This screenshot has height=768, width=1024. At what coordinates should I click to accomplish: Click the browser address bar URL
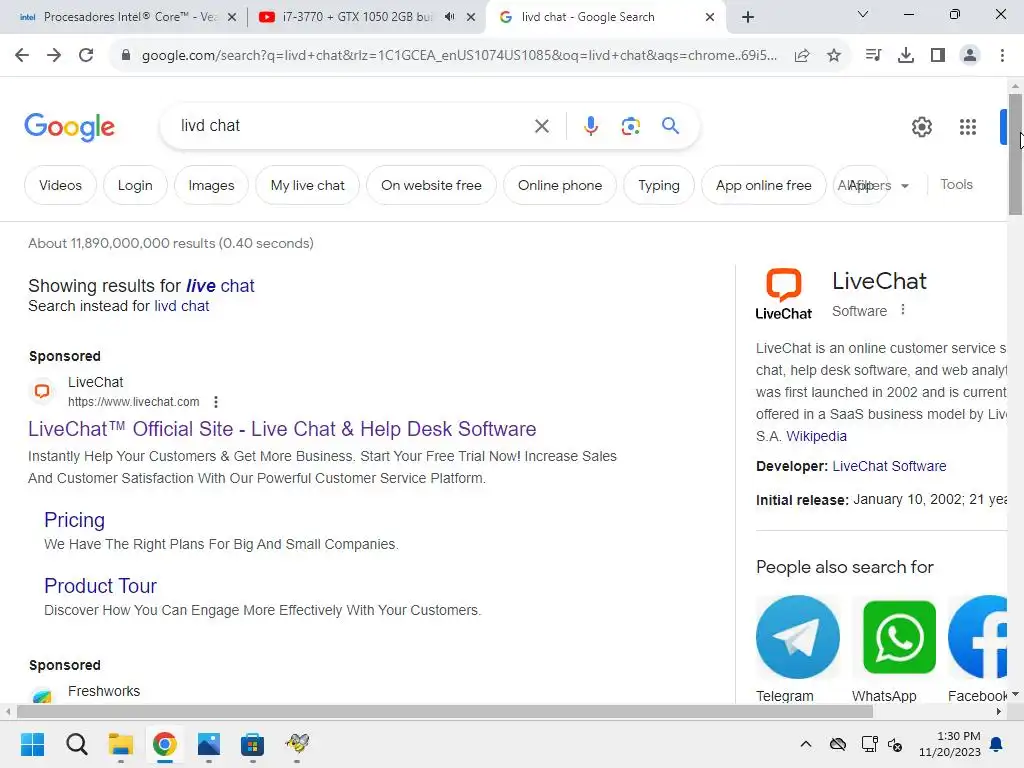tap(458, 56)
